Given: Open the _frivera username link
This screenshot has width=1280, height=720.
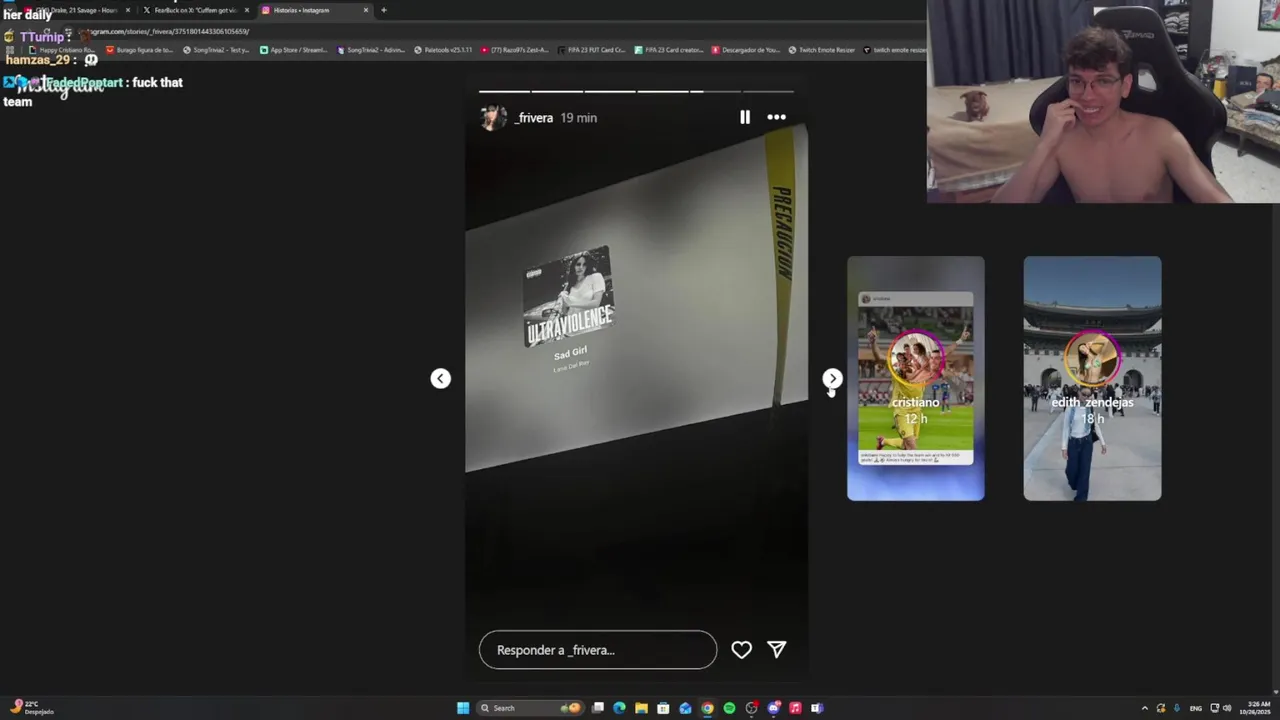Looking at the screenshot, I should click(534, 118).
